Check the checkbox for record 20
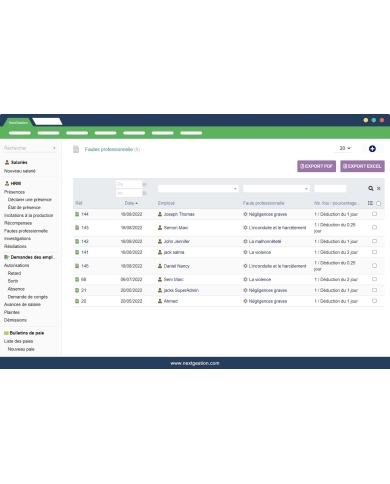Screen dimensions: 390x484 pyautogui.click(x=374, y=301)
